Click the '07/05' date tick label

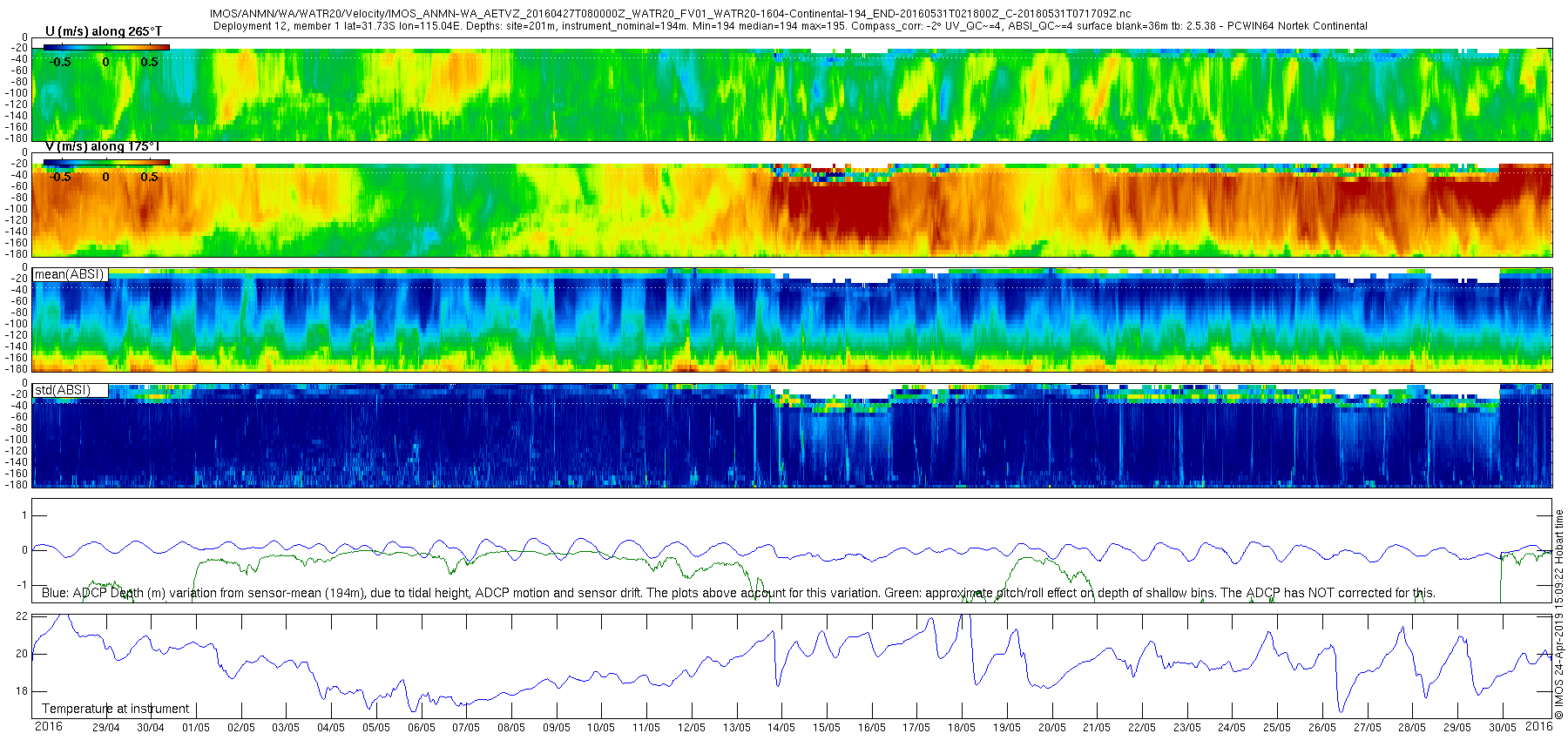click(x=466, y=728)
